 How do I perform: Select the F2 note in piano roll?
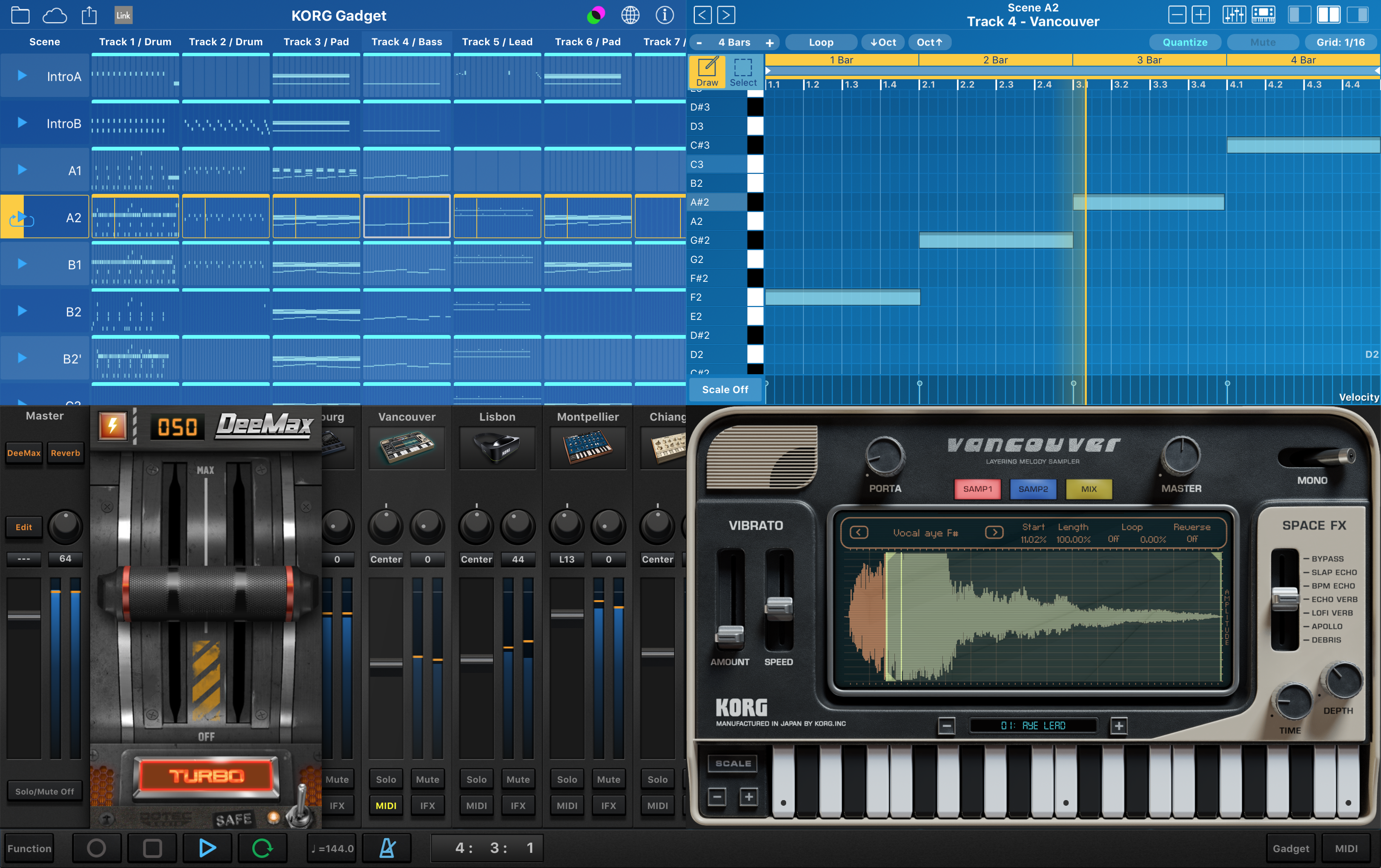tap(842, 297)
